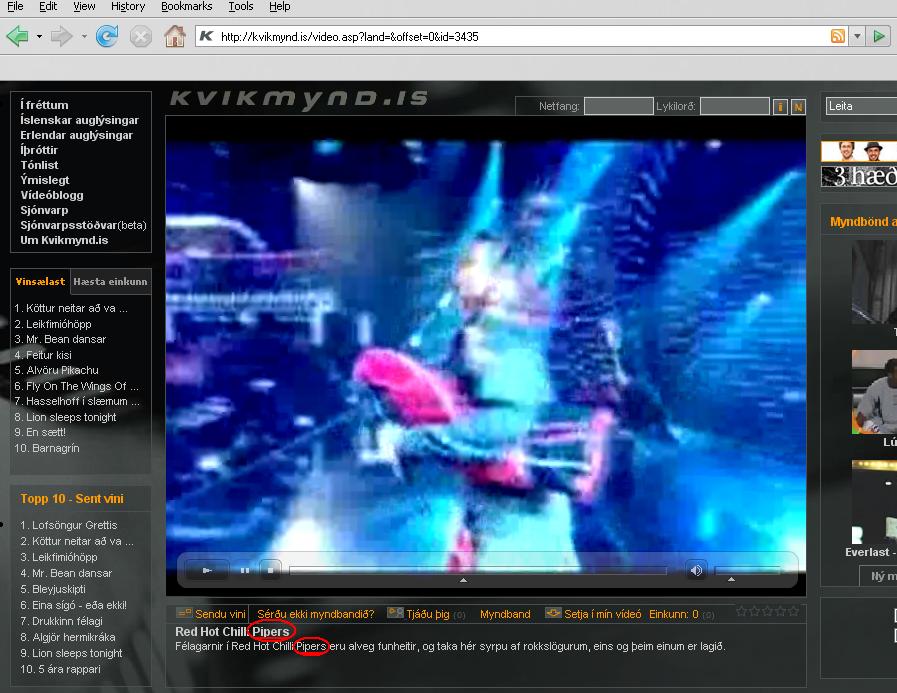Reload the page with the refresh icon

(x=107, y=36)
